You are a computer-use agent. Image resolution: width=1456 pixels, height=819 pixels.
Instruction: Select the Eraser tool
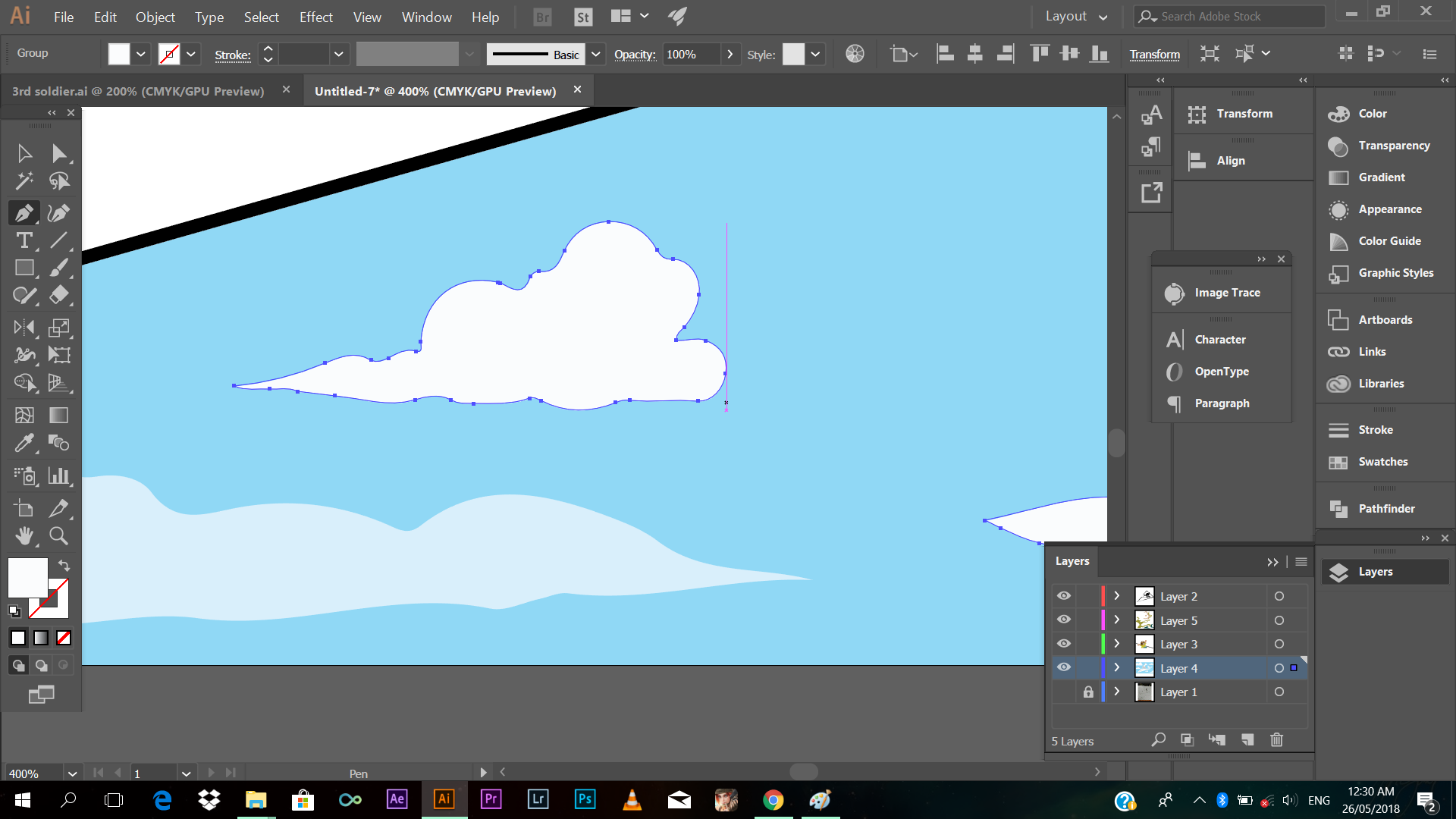59,295
